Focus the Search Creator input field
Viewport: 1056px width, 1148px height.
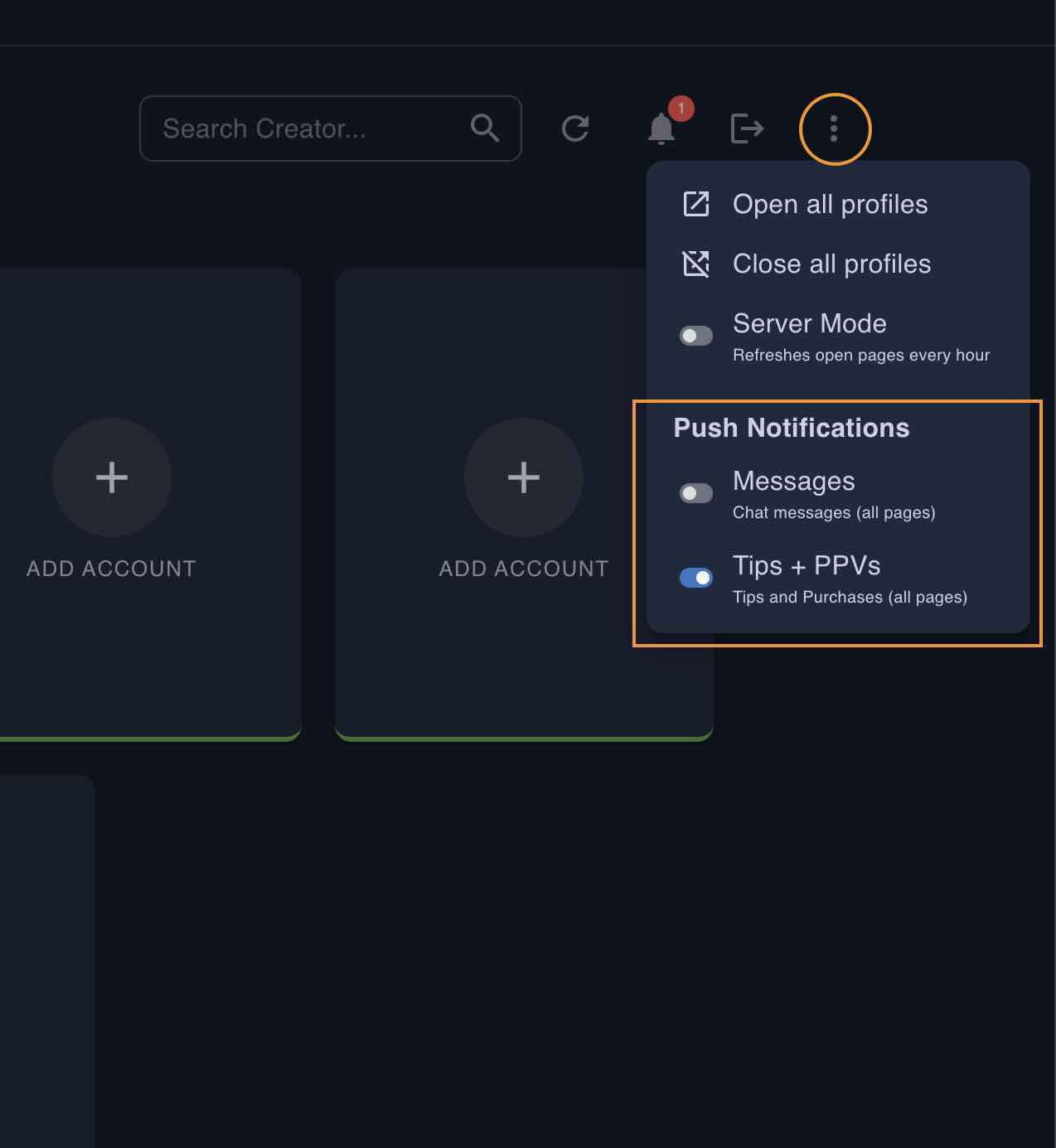click(307, 128)
